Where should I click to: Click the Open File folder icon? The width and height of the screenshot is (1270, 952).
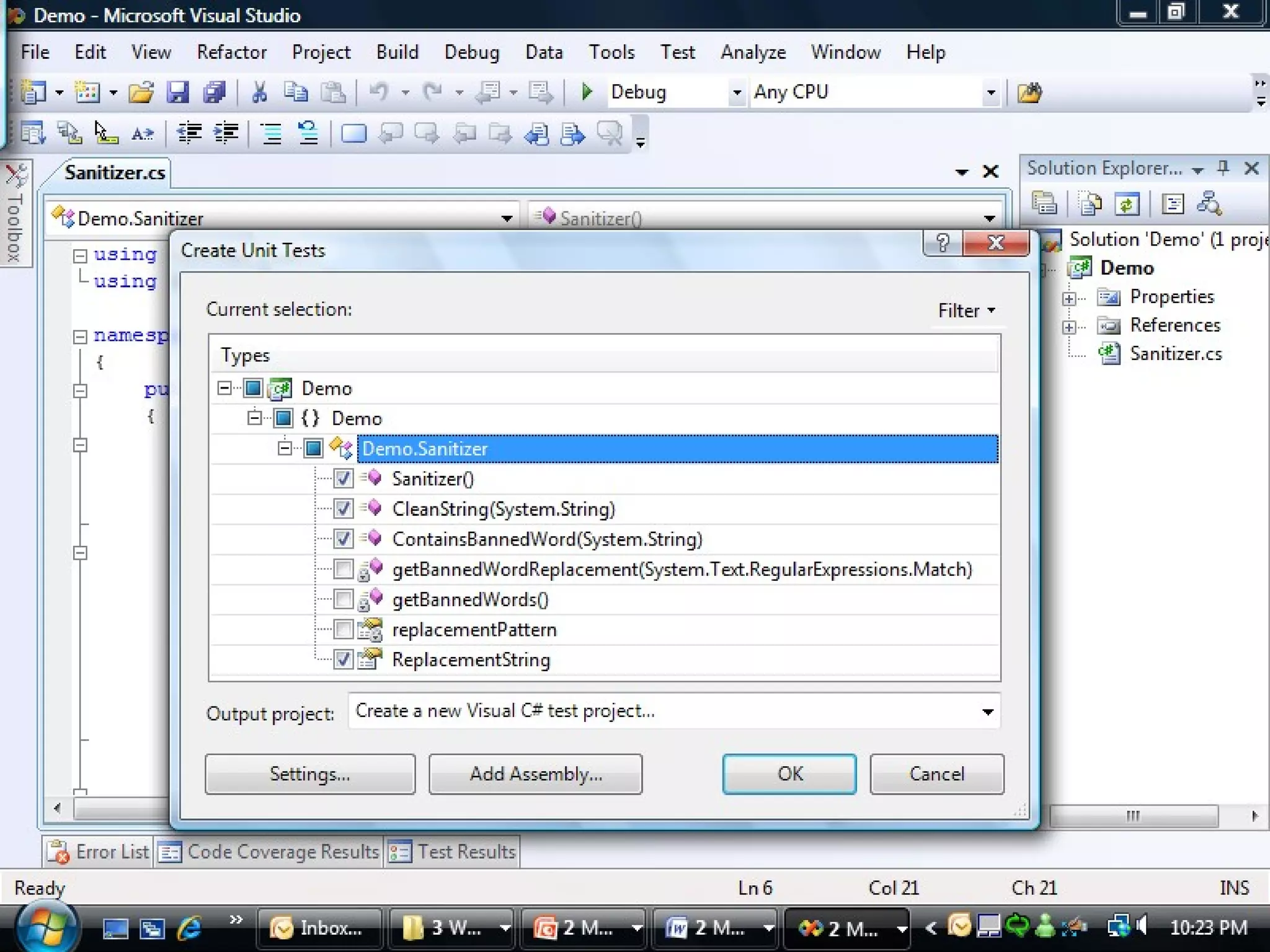click(141, 92)
